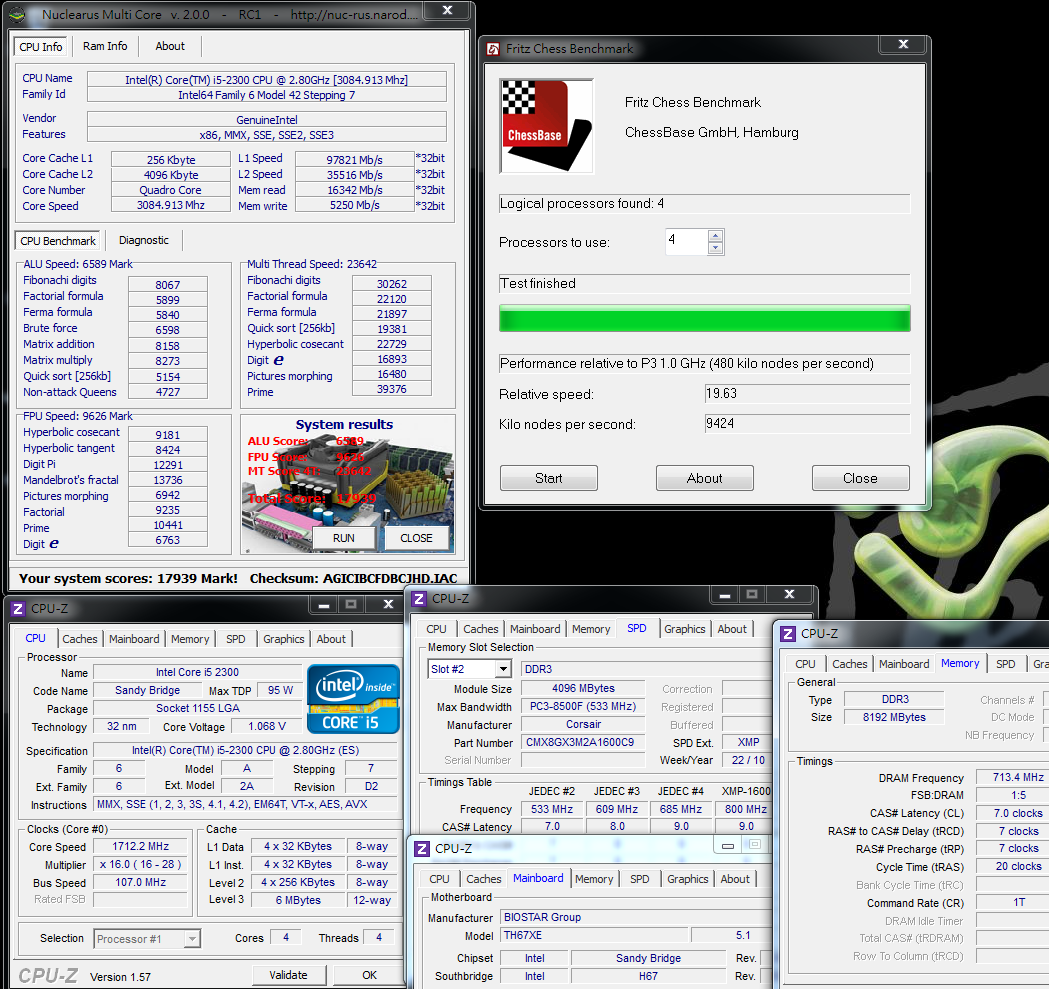
Task: Click the Z icon of the CPU-Z Mainboard window
Action: pyautogui.click(x=421, y=848)
